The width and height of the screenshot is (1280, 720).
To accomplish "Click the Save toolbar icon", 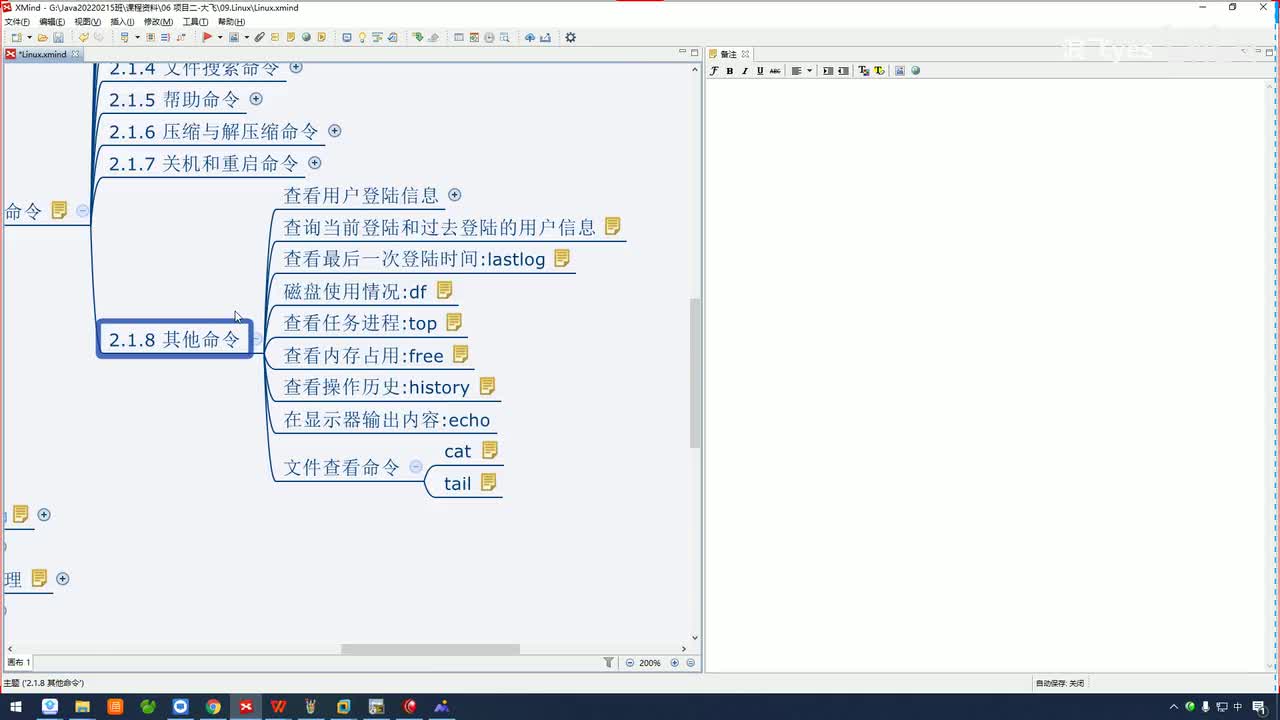I will [59, 37].
